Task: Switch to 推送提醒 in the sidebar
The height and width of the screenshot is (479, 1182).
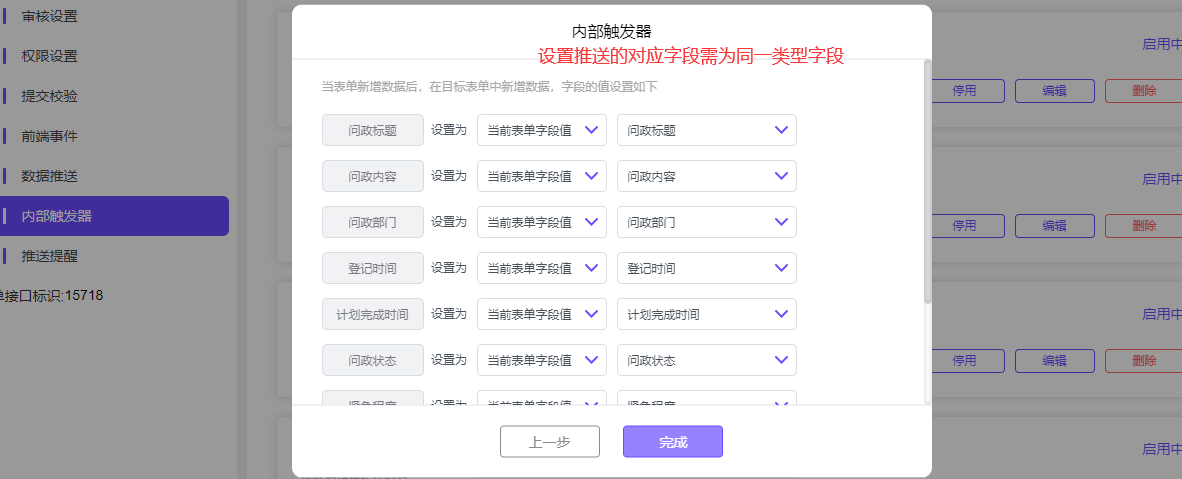Action: (50, 256)
